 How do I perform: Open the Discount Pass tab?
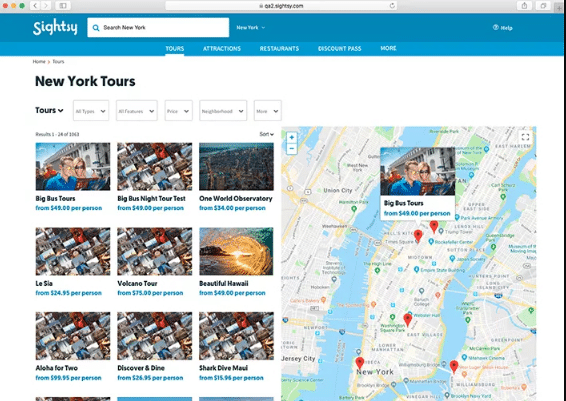(x=340, y=48)
